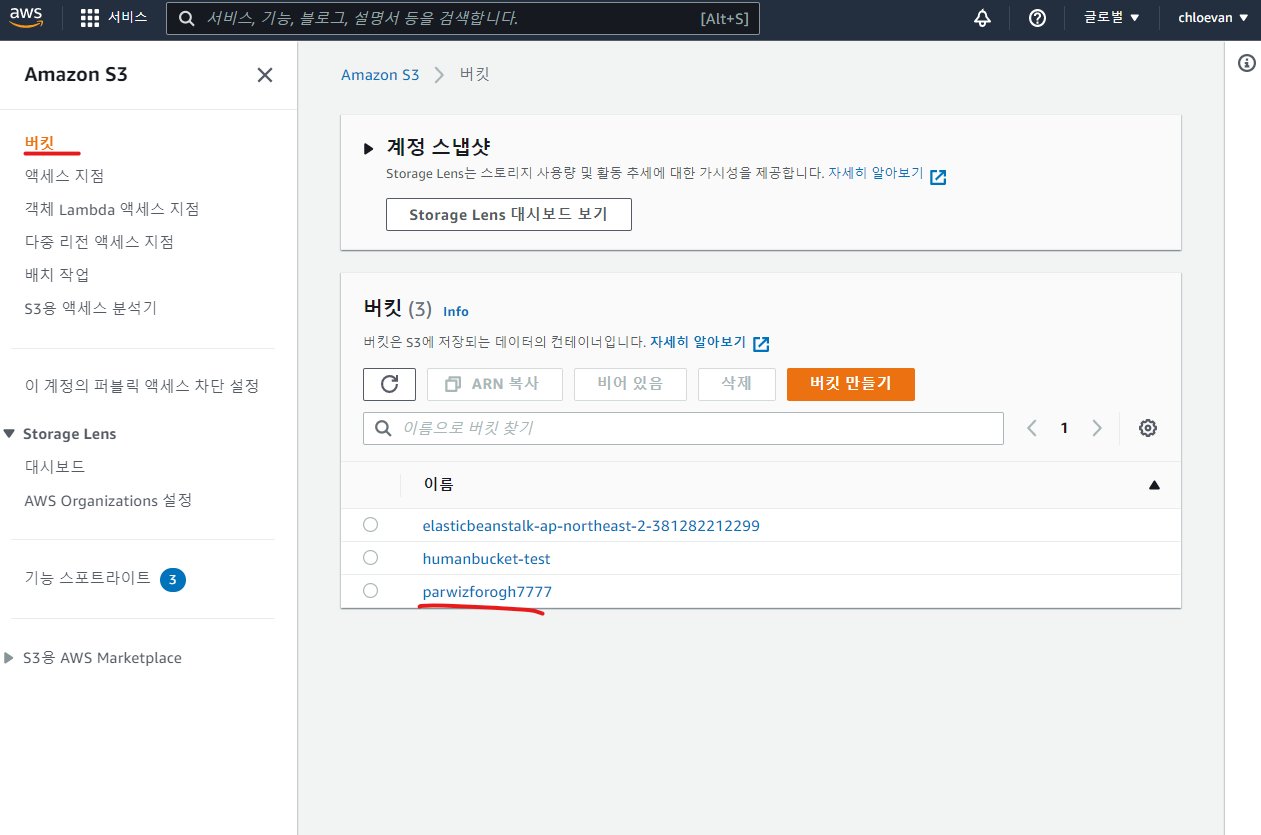
Task: Click the 이름으로 버킷 찾기 search field
Action: point(690,428)
